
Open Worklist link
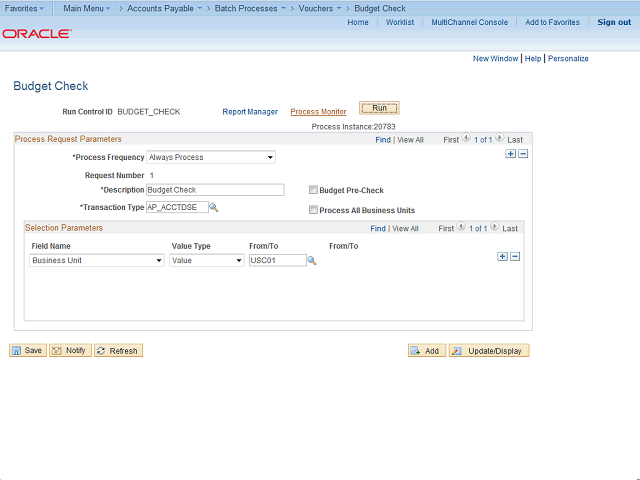[x=400, y=22]
